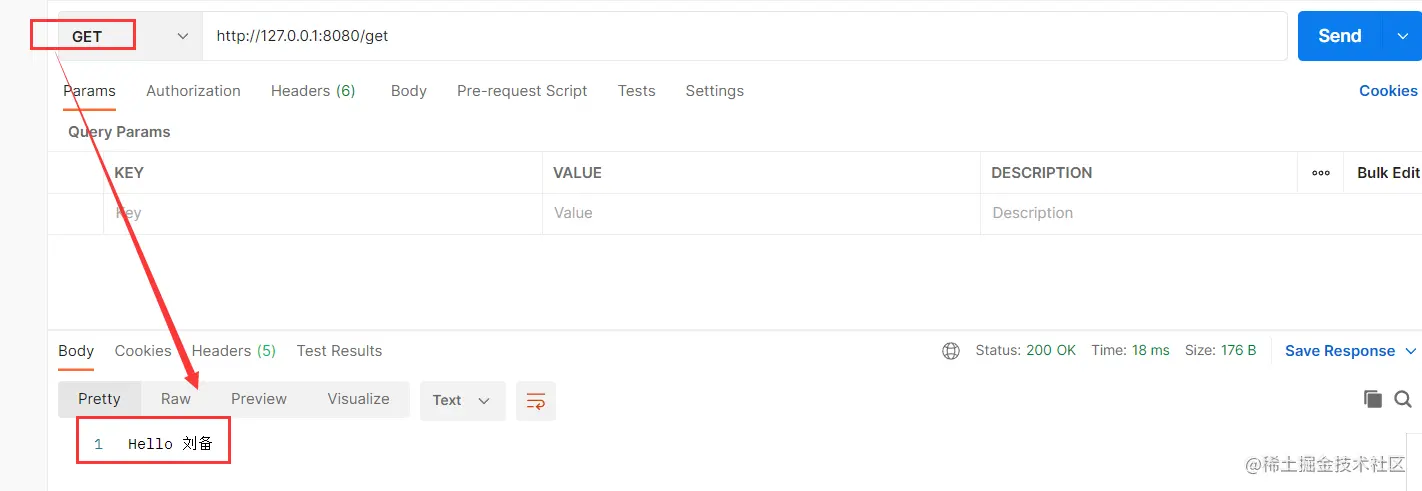Open the Send button dropdown arrow
Viewport: 1422px width, 491px height.
(x=1401, y=36)
